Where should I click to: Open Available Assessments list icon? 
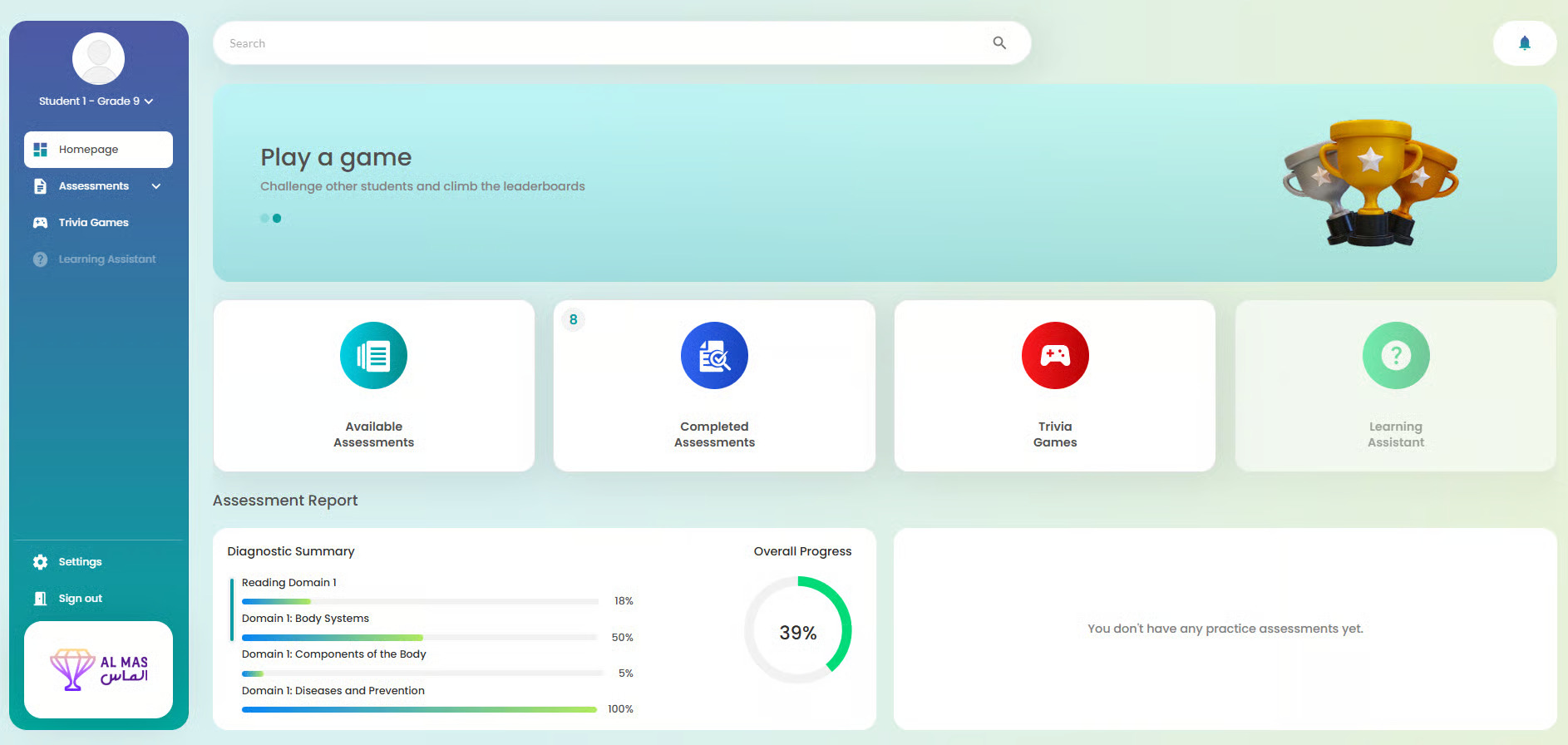tap(373, 356)
